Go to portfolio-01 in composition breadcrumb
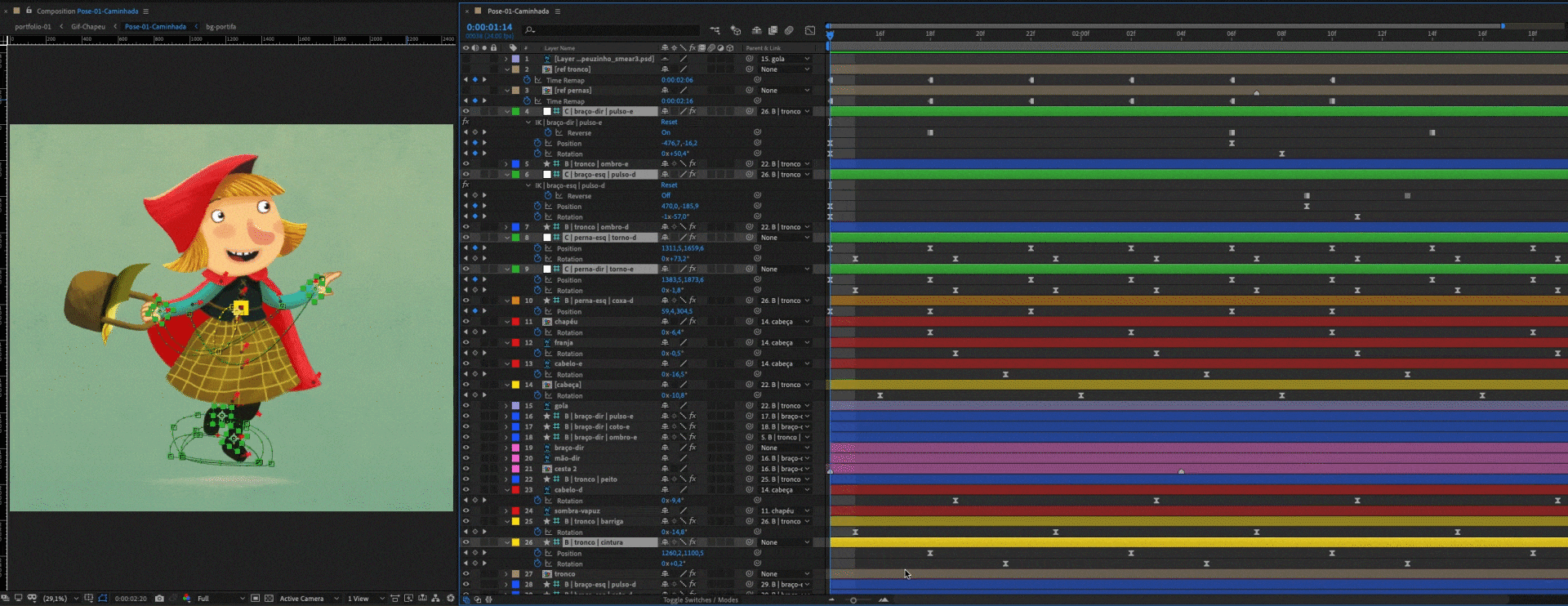This screenshot has width=1568, height=606. point(33,27)
